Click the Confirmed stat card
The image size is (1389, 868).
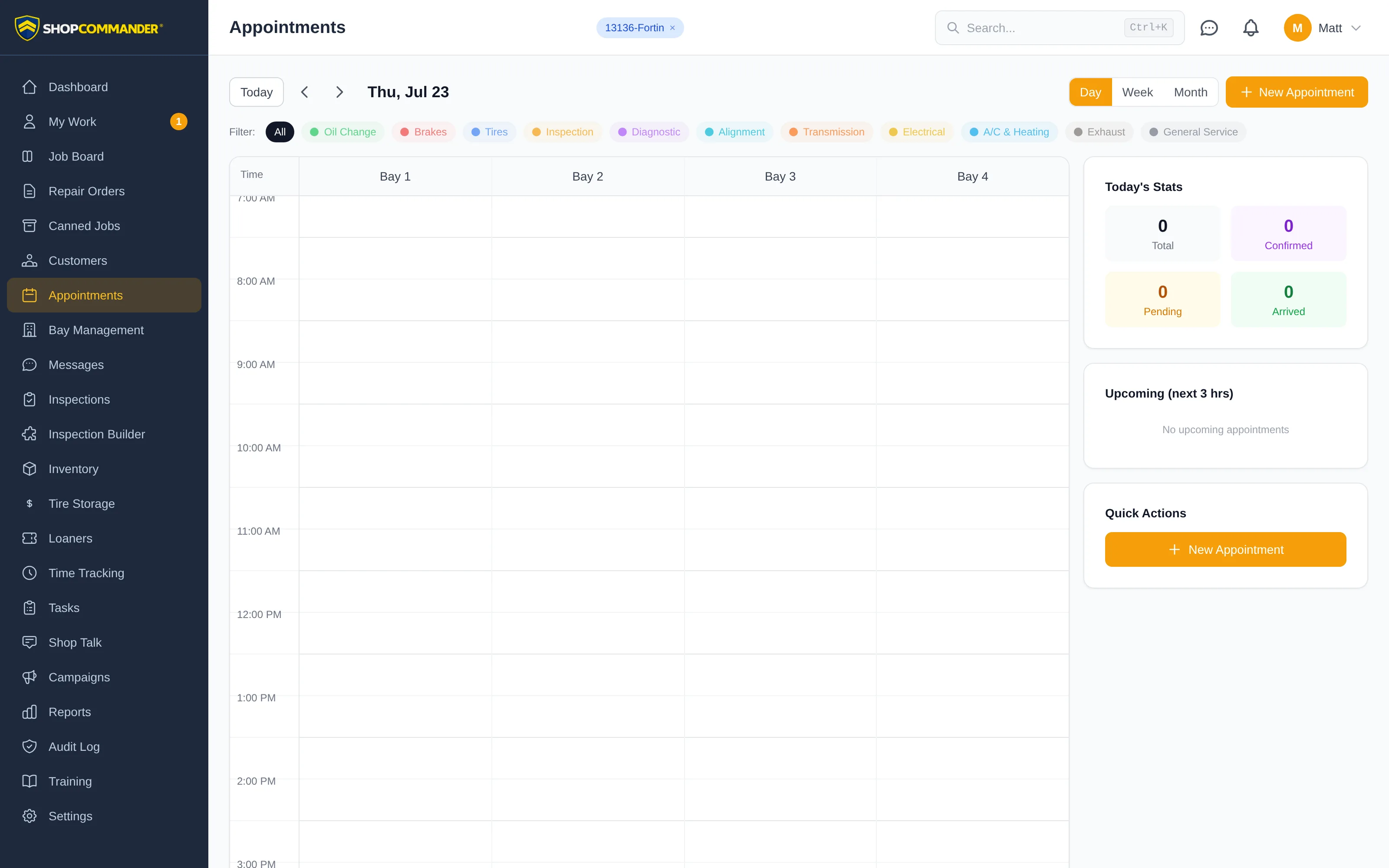(1288, 233)
